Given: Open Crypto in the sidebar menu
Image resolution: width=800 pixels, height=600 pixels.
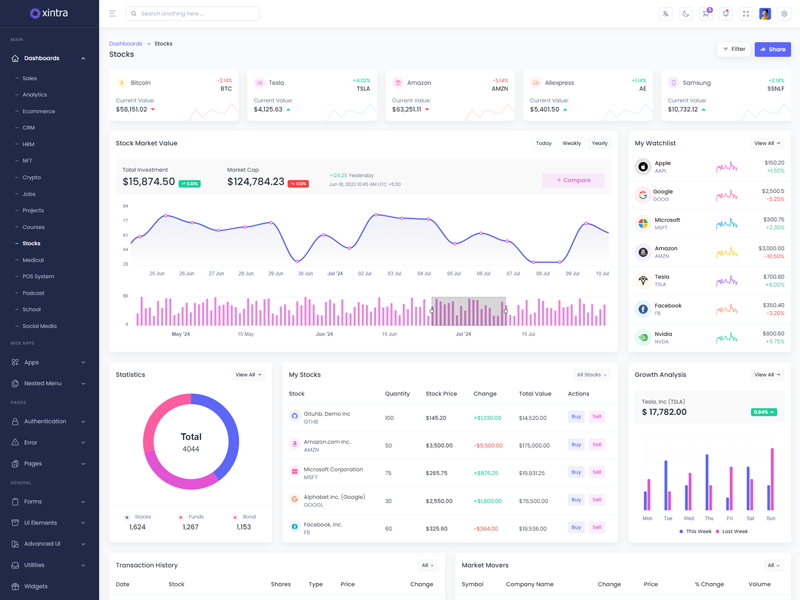Looking at the screenshot, I should tap(32, 177).
